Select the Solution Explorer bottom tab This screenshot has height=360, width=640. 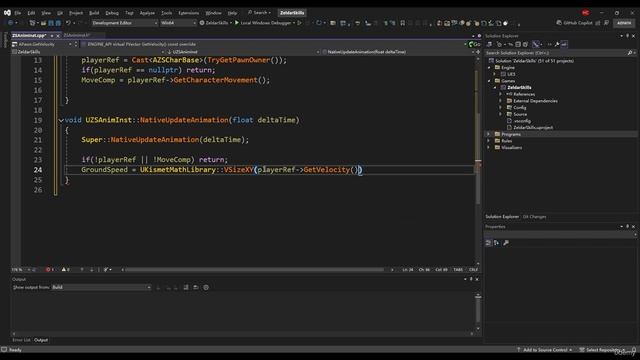[502, 217]
